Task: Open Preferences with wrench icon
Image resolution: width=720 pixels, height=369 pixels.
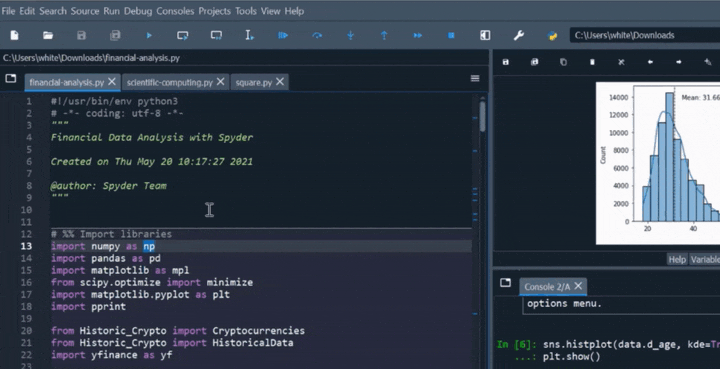Action: tap(519, 35)
